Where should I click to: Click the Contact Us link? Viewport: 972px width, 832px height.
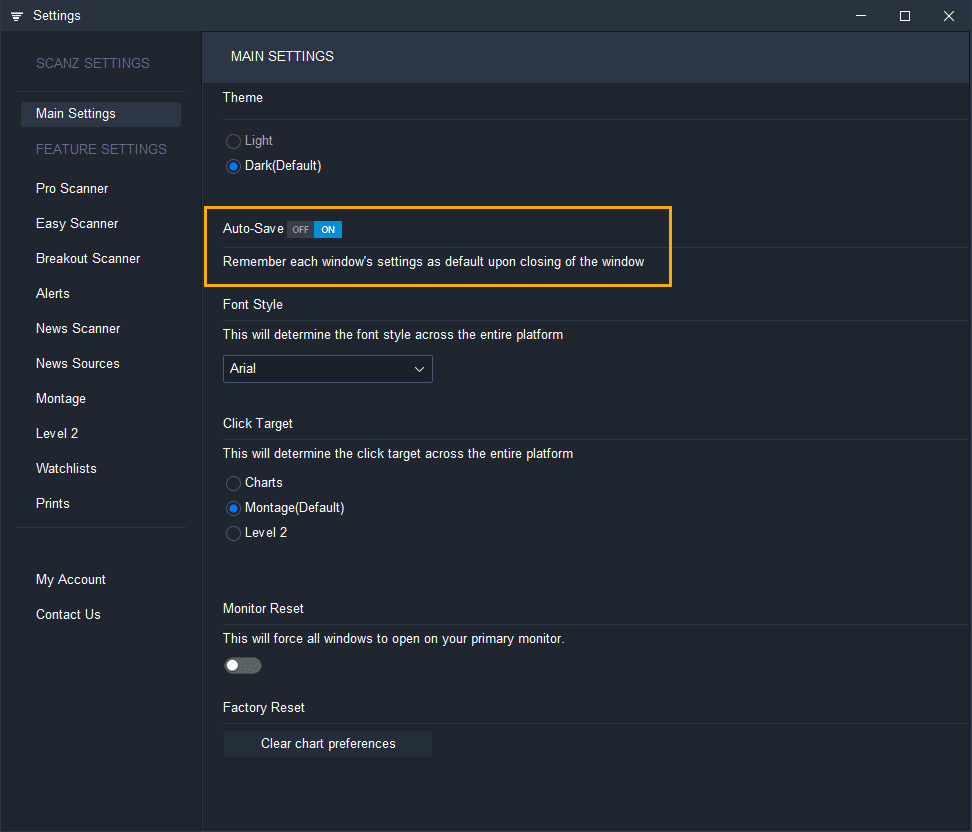(x=68, y=614)
